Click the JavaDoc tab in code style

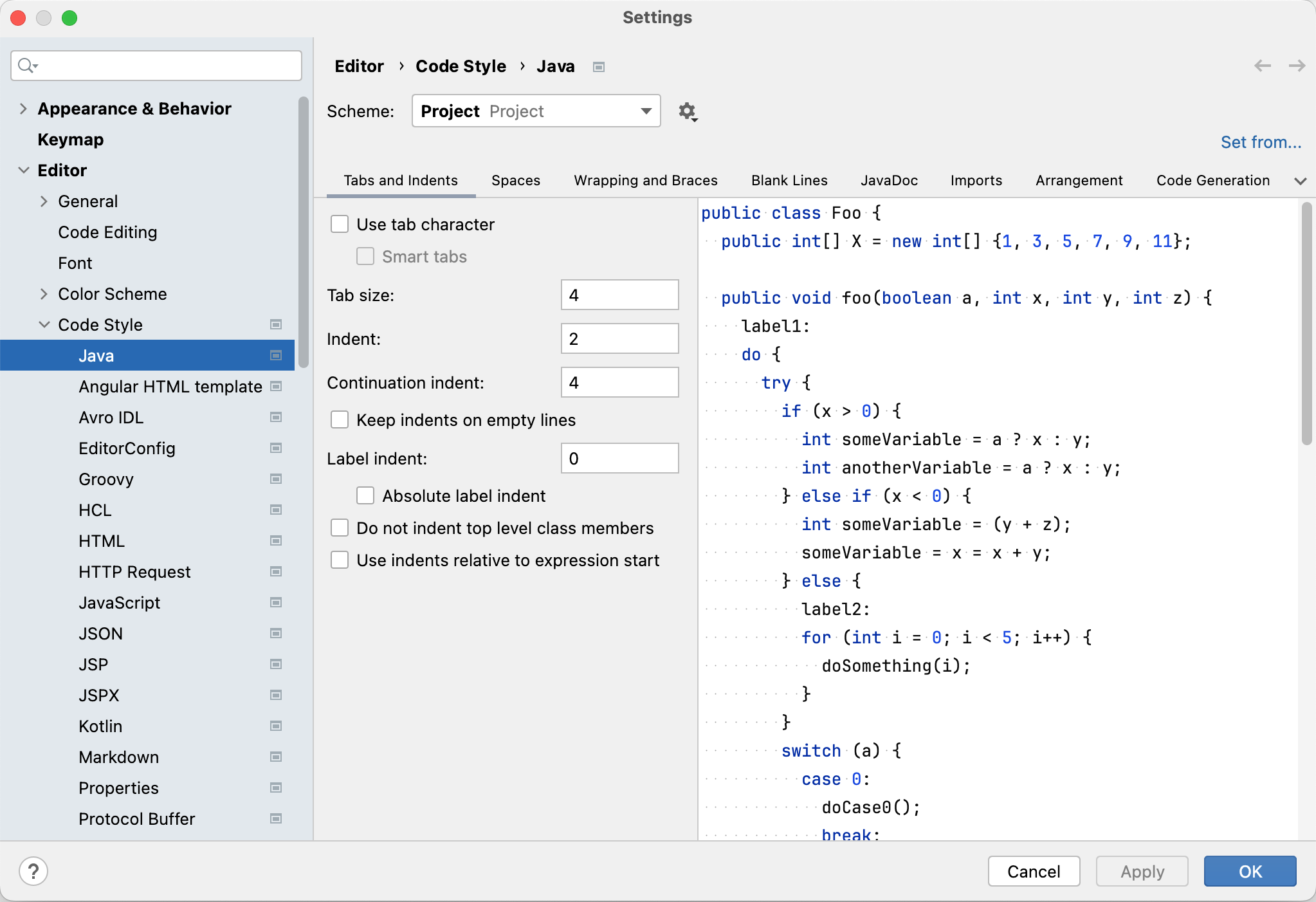point(888,179)
